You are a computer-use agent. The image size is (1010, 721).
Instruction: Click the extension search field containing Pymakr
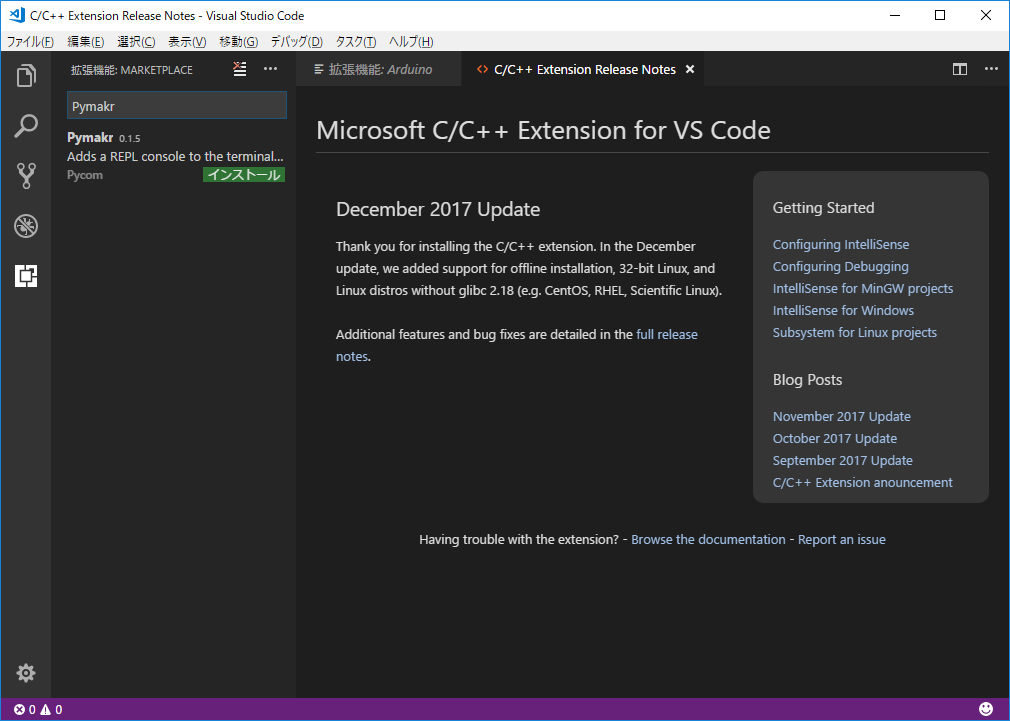point(176,106)
